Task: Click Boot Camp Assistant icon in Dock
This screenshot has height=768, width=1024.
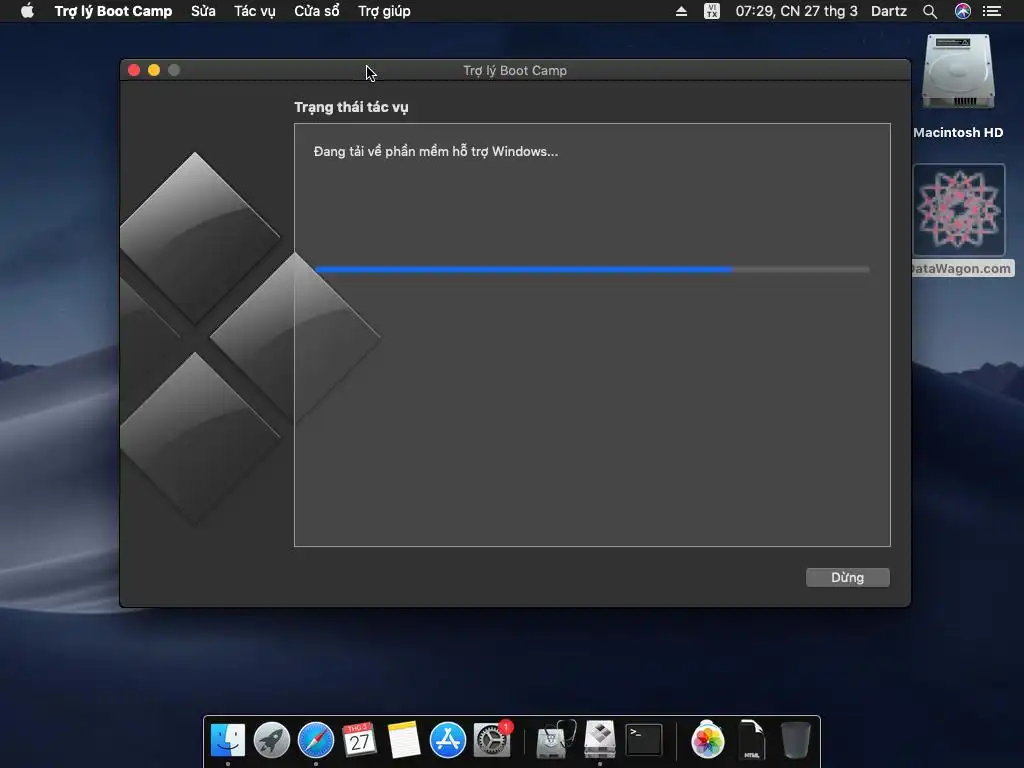Action: (600, 740)
